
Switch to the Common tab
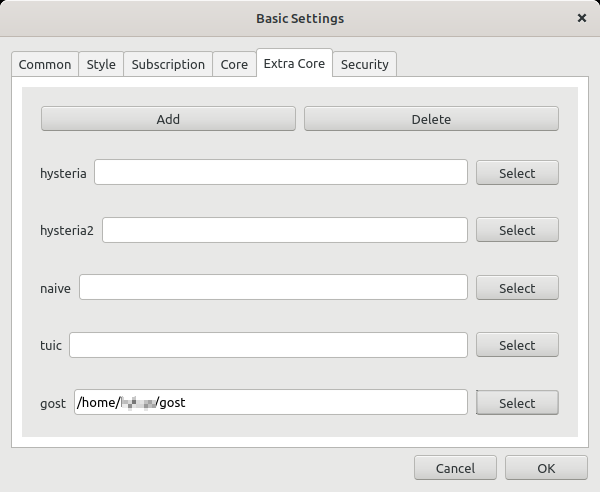click(45, 65)
